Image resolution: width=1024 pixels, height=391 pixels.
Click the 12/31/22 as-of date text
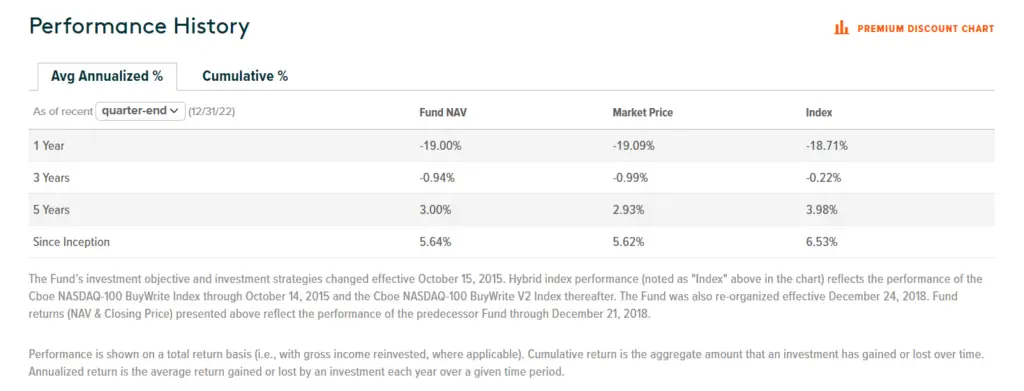[x=212, y=112]
